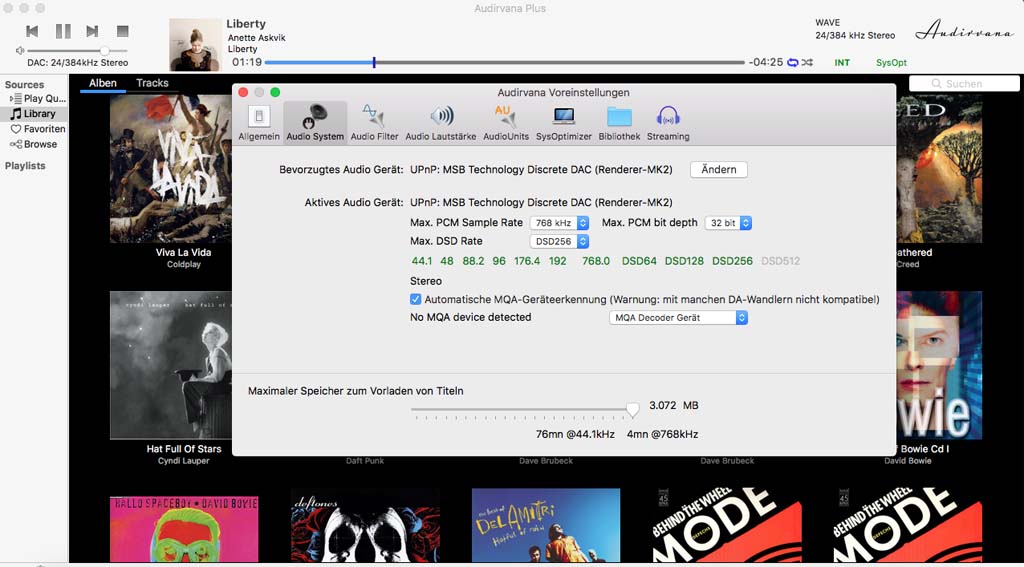Open the Hallo Spaceboy David Bowie album
1024x567 pixels.
click(184, 528)
